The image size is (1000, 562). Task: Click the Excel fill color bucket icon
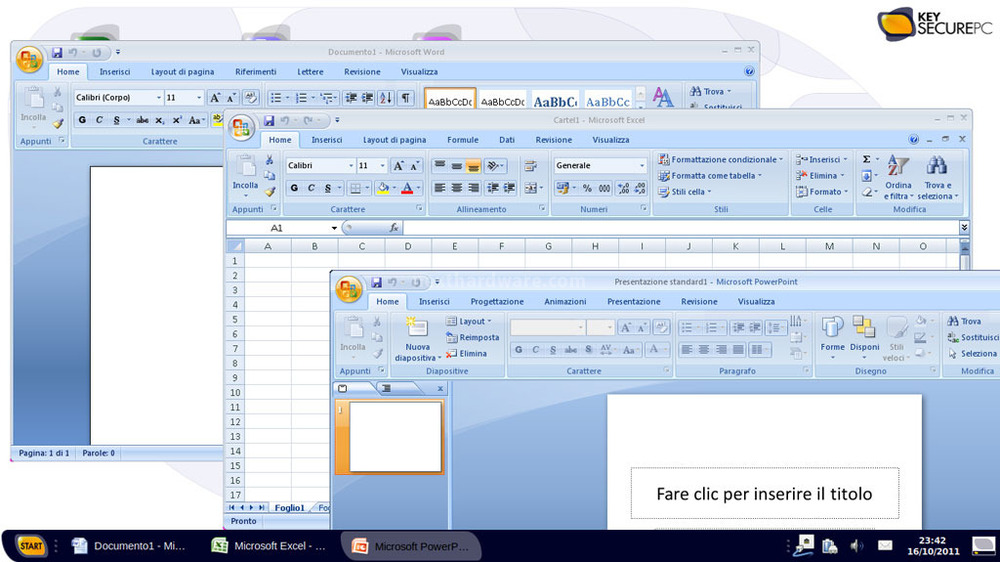click(x=383, y=188)
